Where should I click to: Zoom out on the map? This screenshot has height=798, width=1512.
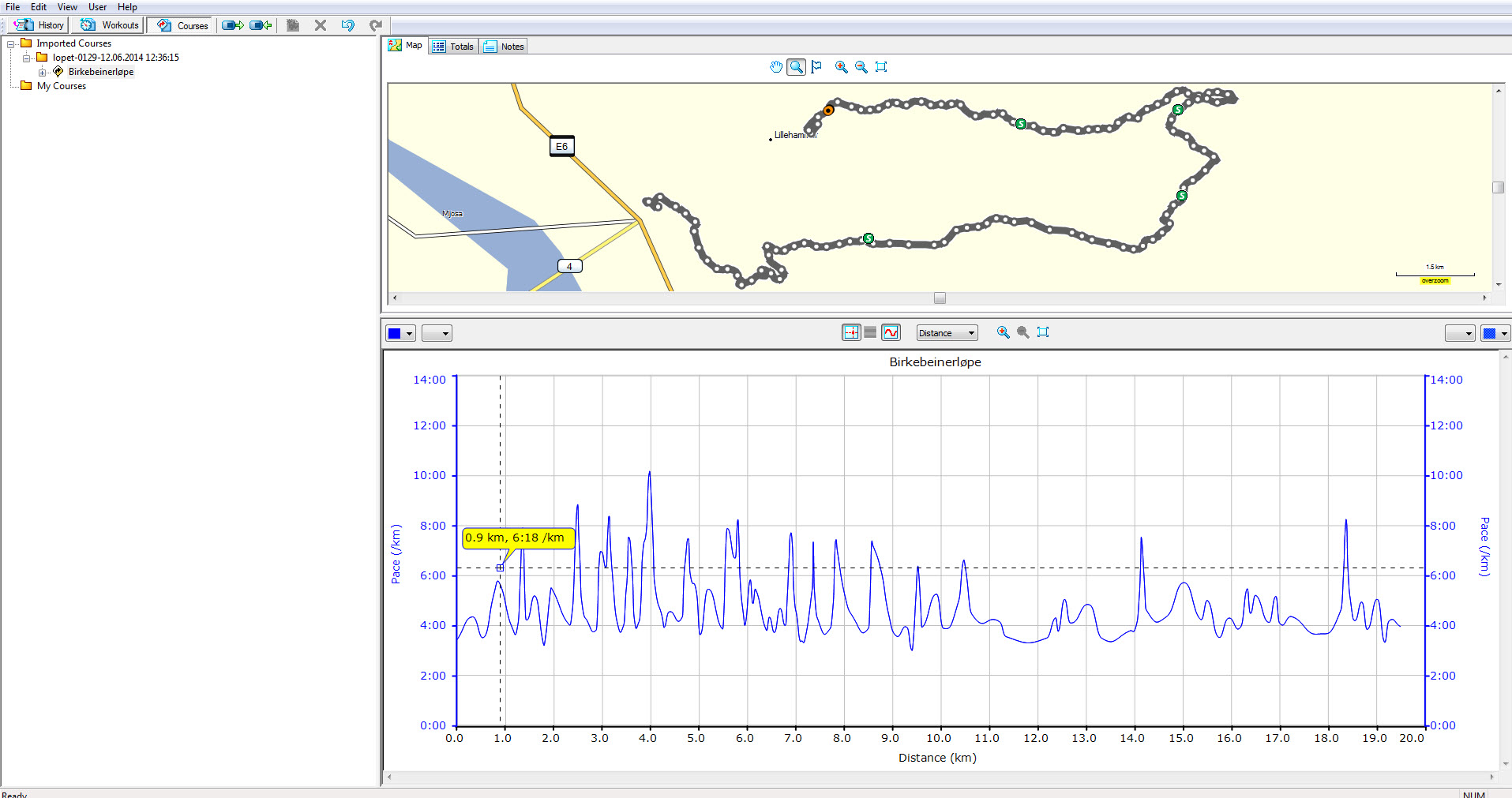pyautogui.click(x=861, y=67)
